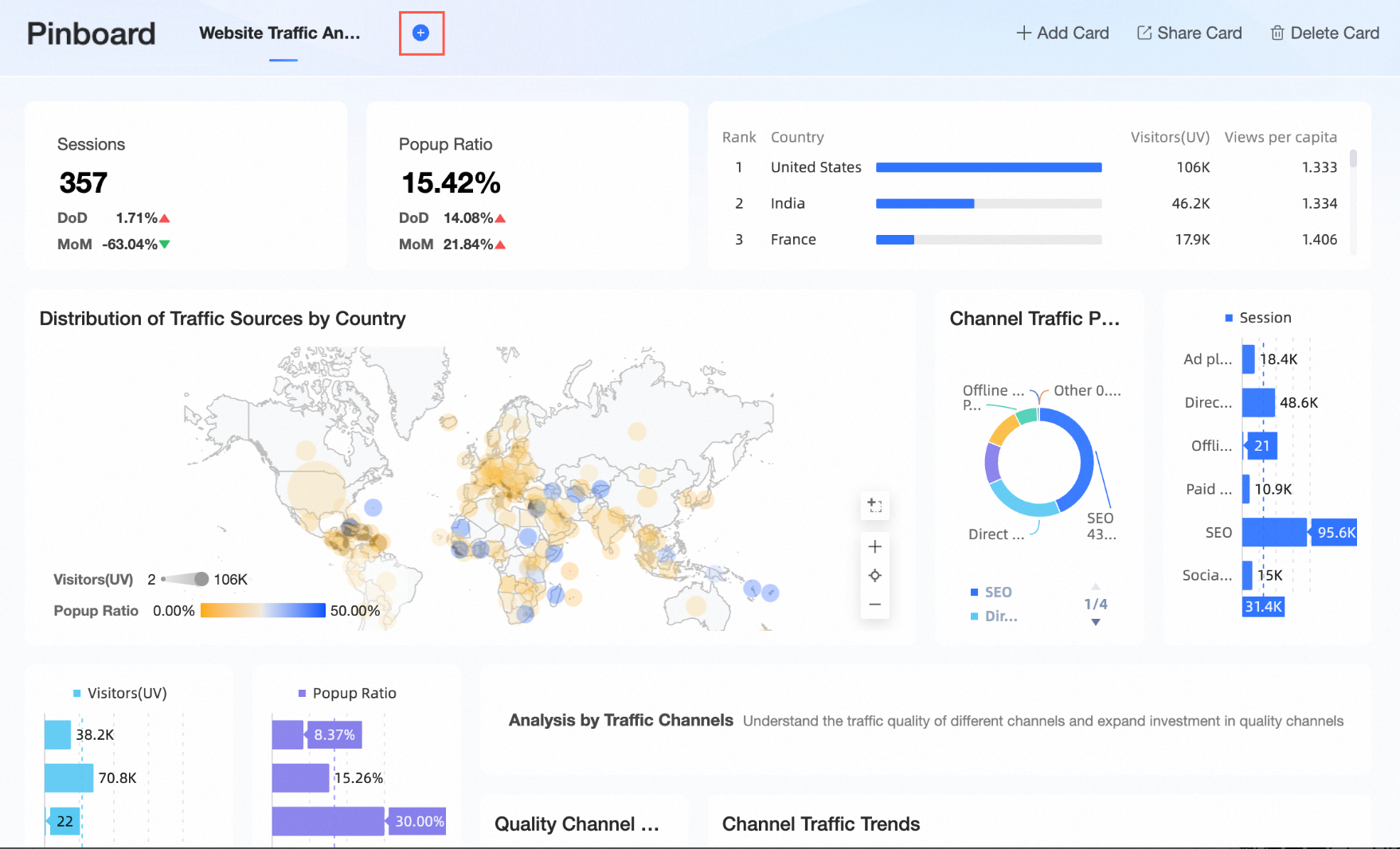Click the 106K visitors value for United States
The image size is (1400, 849).
[1193, 167]
